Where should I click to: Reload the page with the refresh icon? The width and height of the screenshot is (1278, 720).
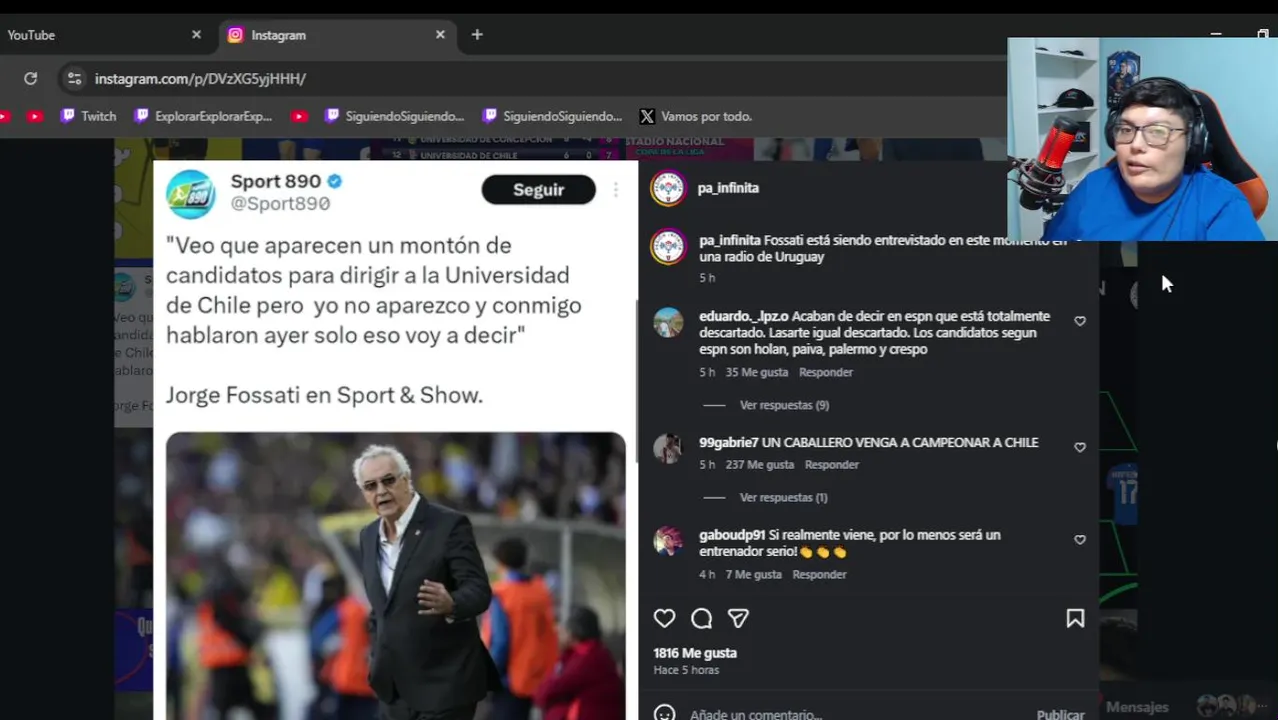31,78
